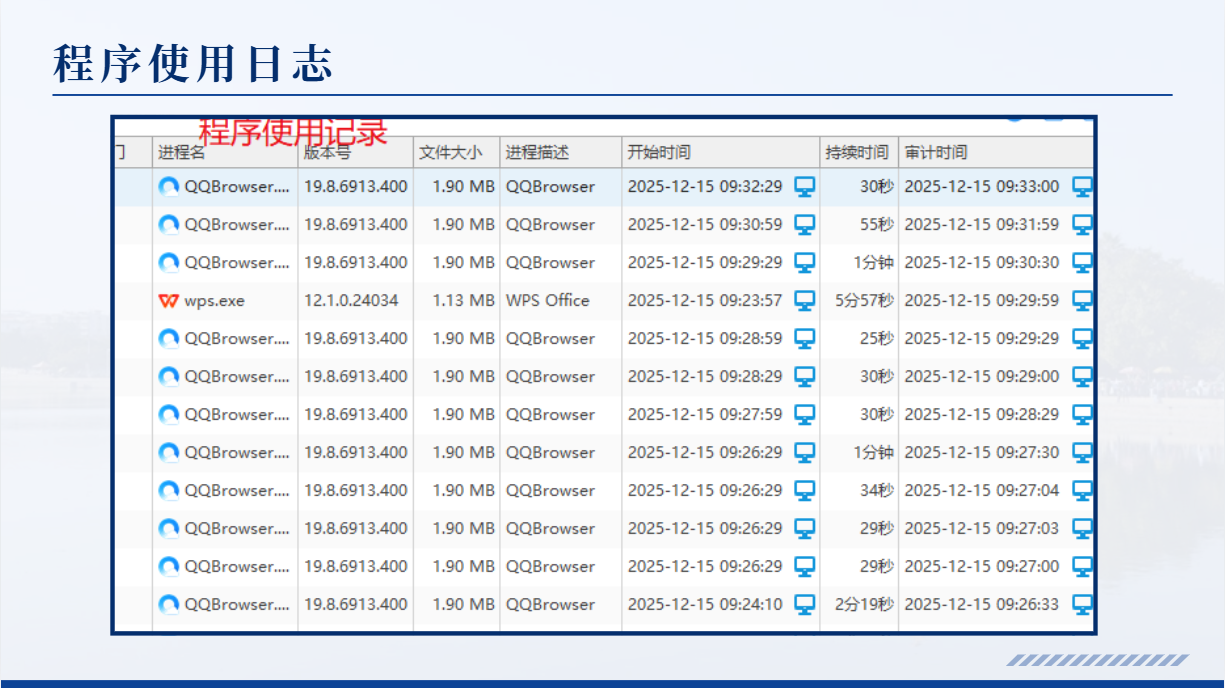Sort by the 进程名 column header
The image size is (1225, 688).
(182, 153)
